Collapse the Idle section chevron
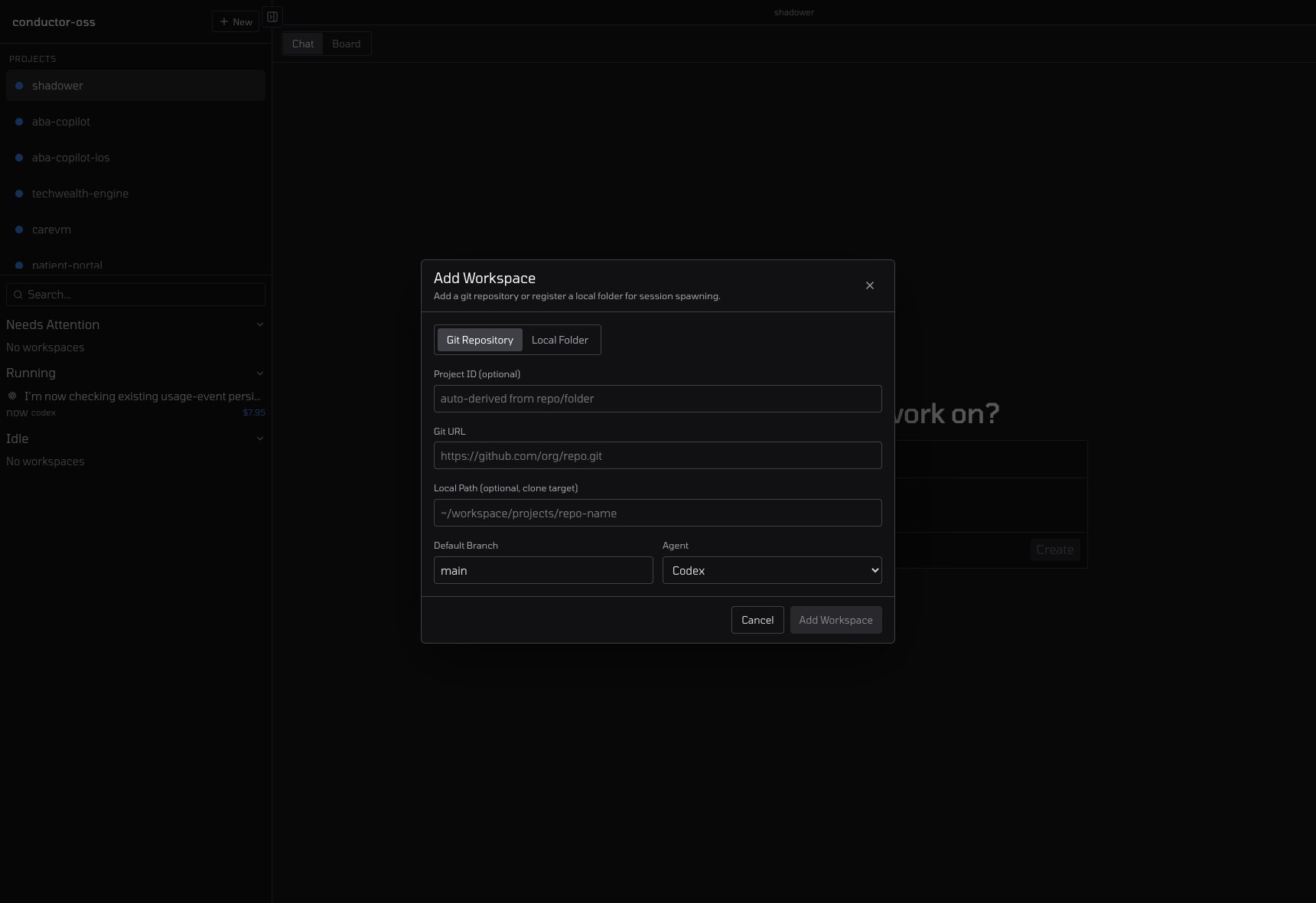This screenshot has height=903, width=1316. tap(259, 438)
